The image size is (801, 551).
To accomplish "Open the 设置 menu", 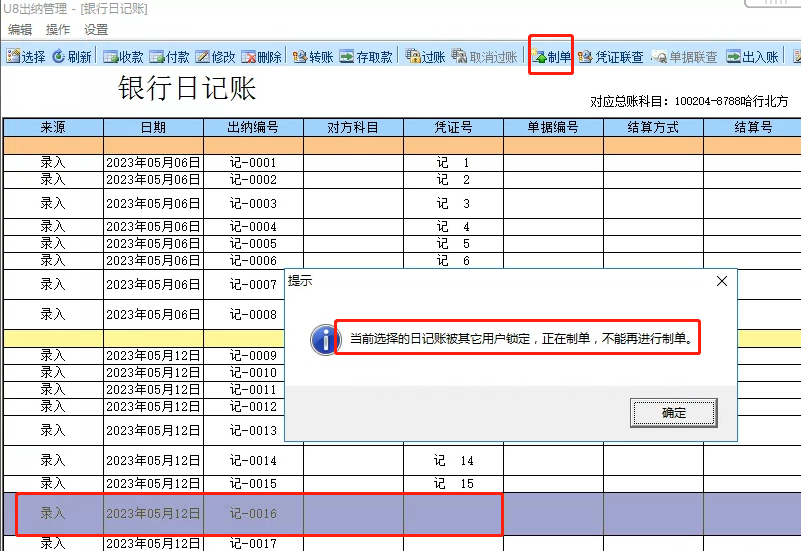I will pos(96,30).
